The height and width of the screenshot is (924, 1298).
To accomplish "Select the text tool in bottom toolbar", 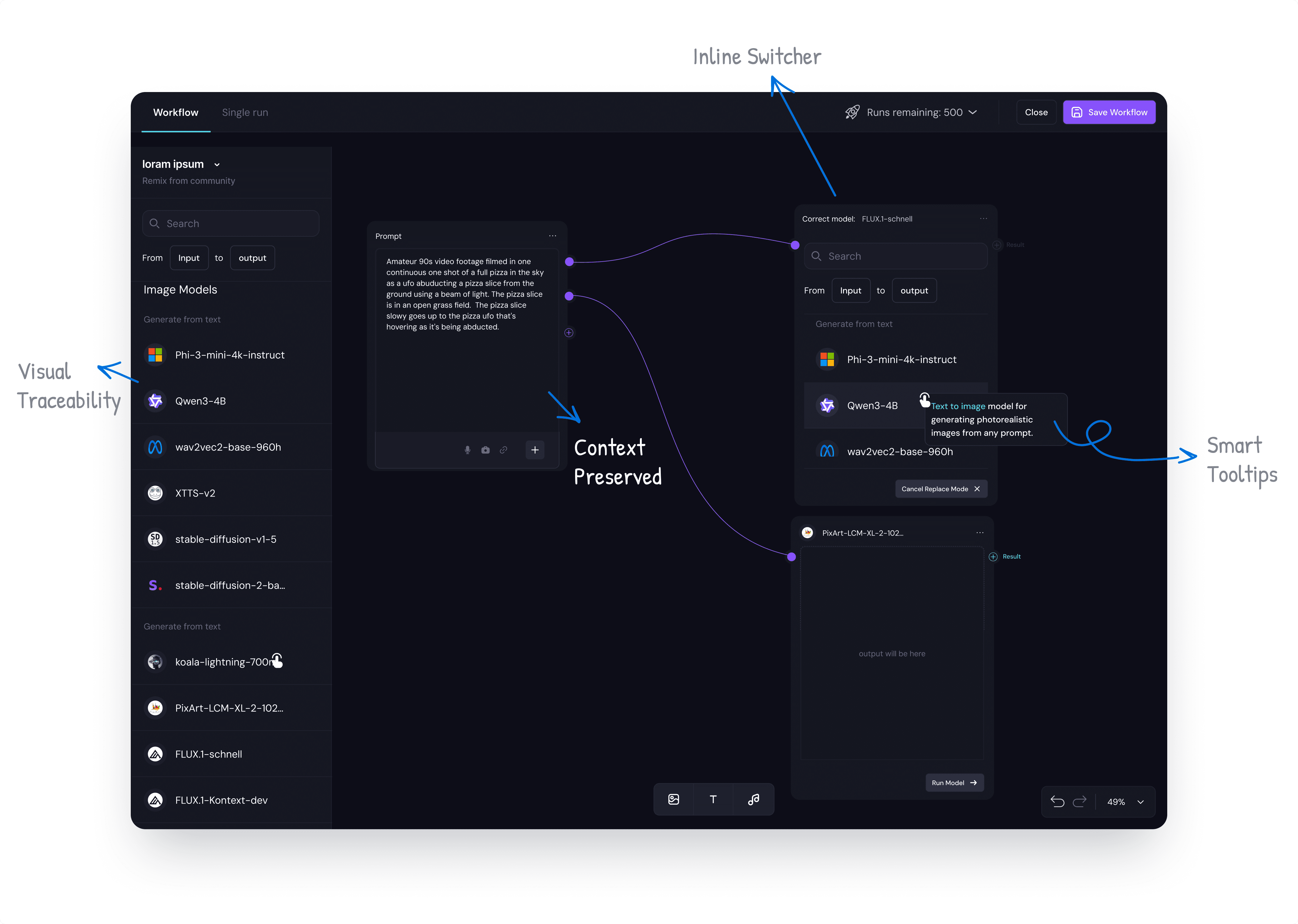I will pos(713,799).
